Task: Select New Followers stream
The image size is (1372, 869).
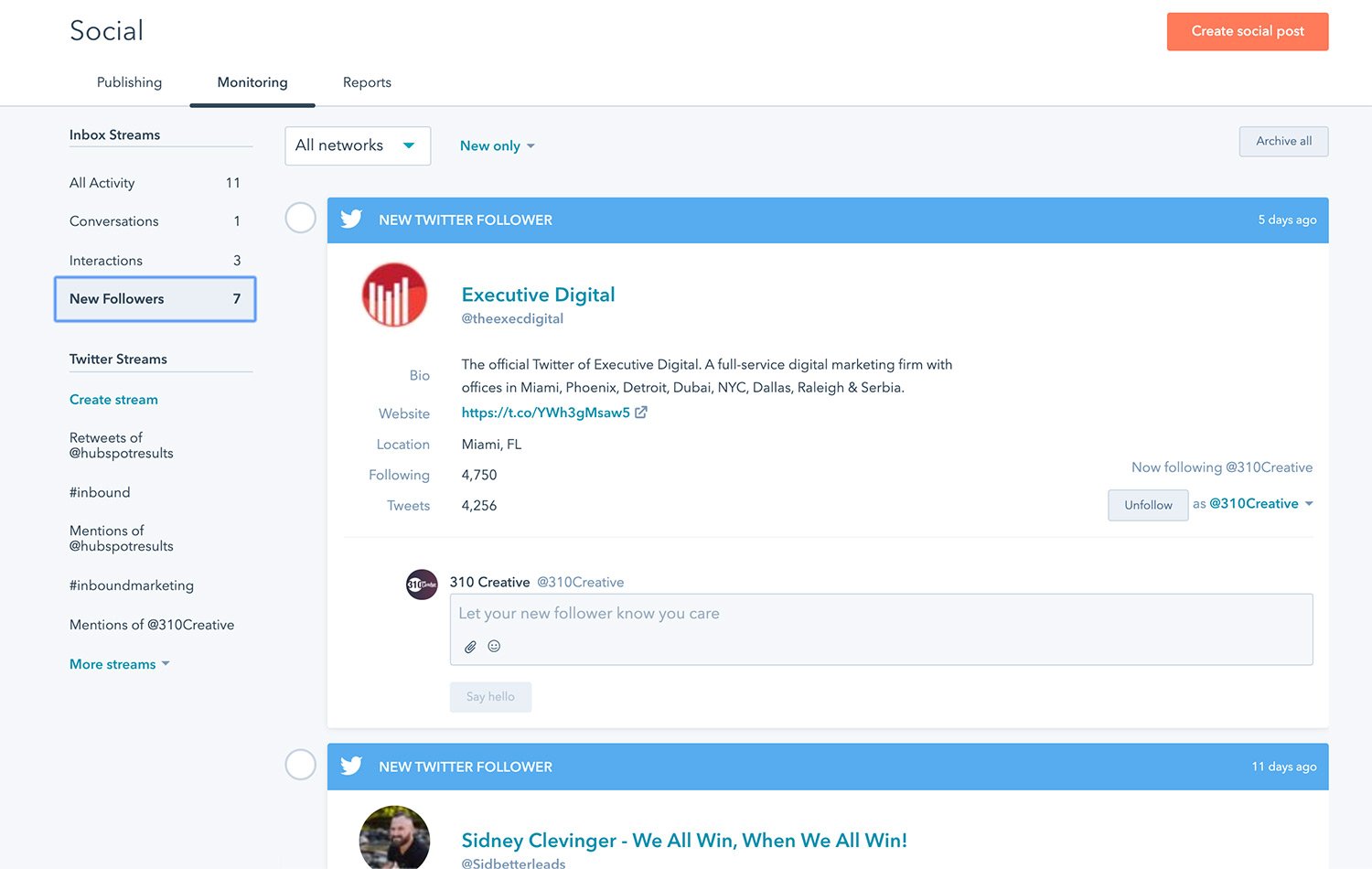Action: 155,299
